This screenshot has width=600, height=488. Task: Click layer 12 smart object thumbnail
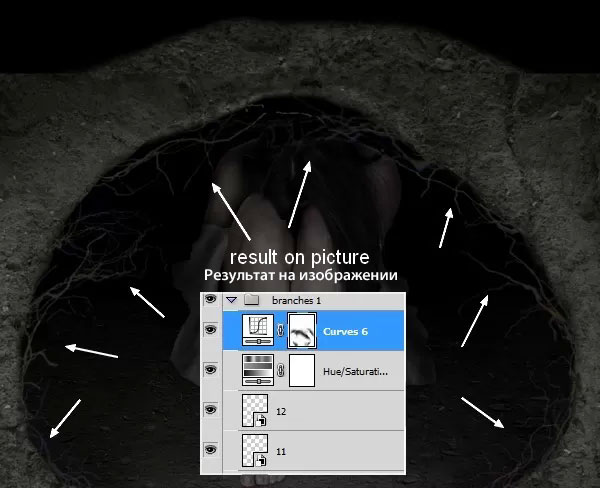coord(255,410)
